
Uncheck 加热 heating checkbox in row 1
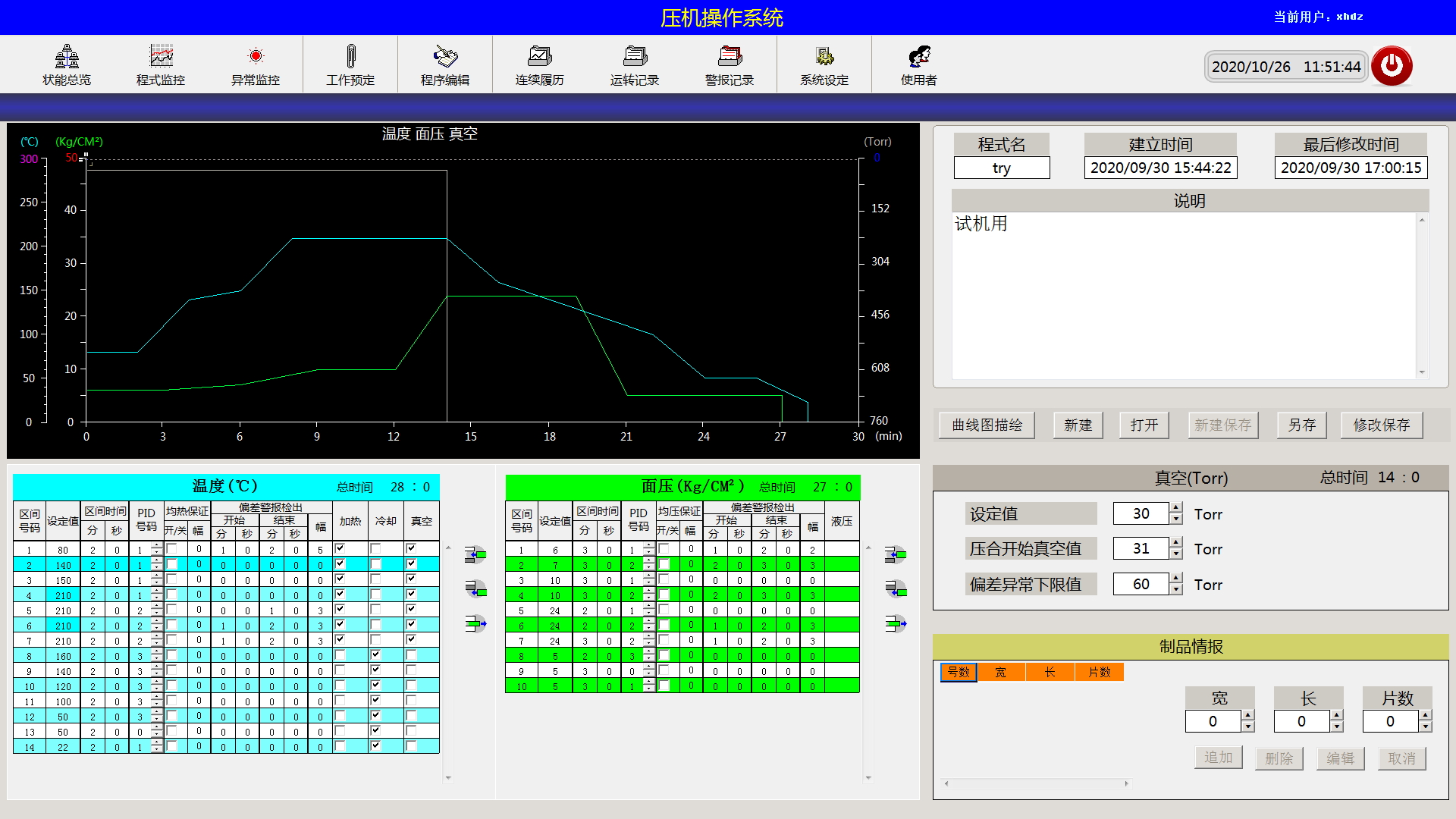click(x=340, y=548)
